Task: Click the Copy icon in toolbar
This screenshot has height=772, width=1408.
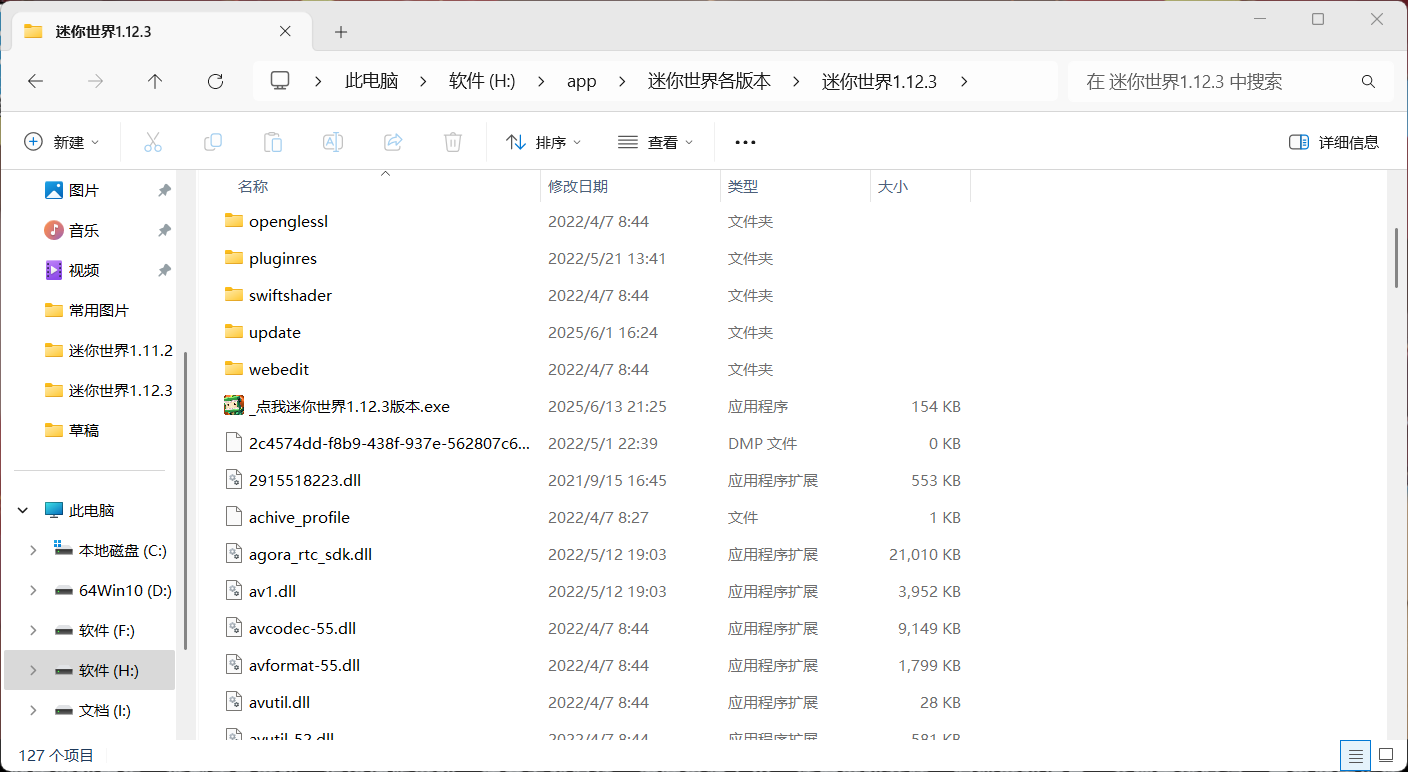Action: pos(213,142)
